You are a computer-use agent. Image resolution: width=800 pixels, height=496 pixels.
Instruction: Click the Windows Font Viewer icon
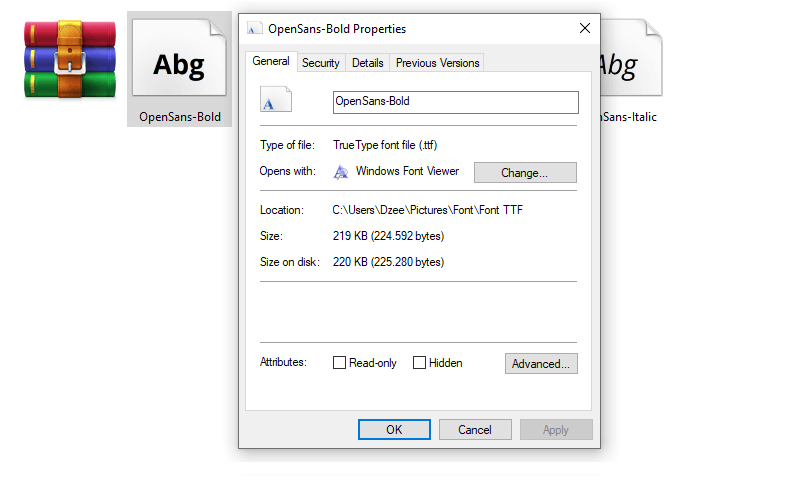341,172
